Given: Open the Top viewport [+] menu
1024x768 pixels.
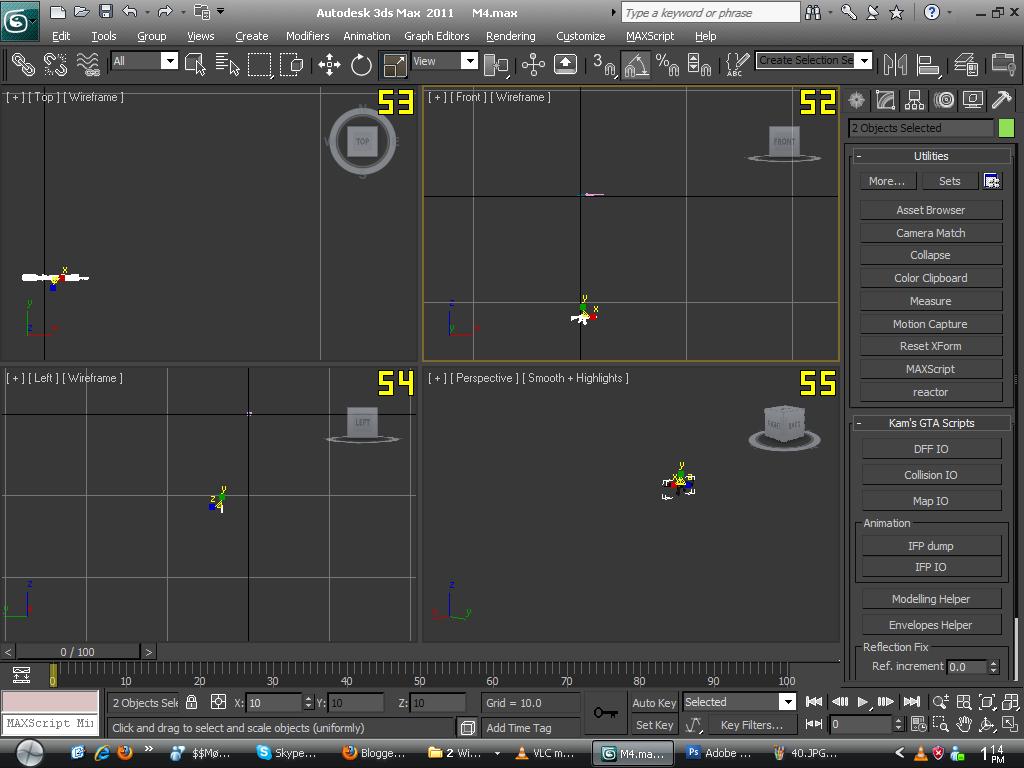Looking at the screenshot, I should 15,97.
